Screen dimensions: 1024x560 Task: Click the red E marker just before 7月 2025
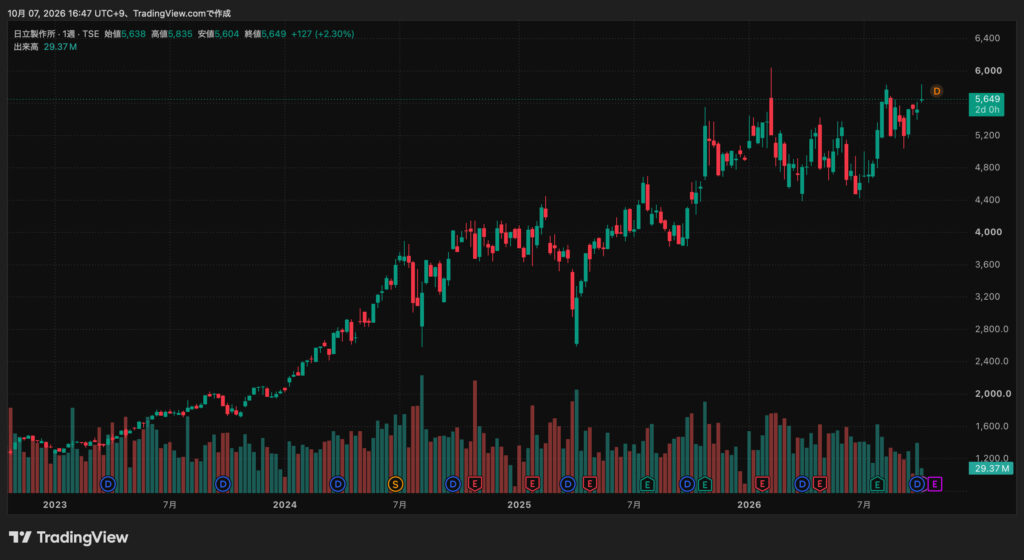pos(590,484)
